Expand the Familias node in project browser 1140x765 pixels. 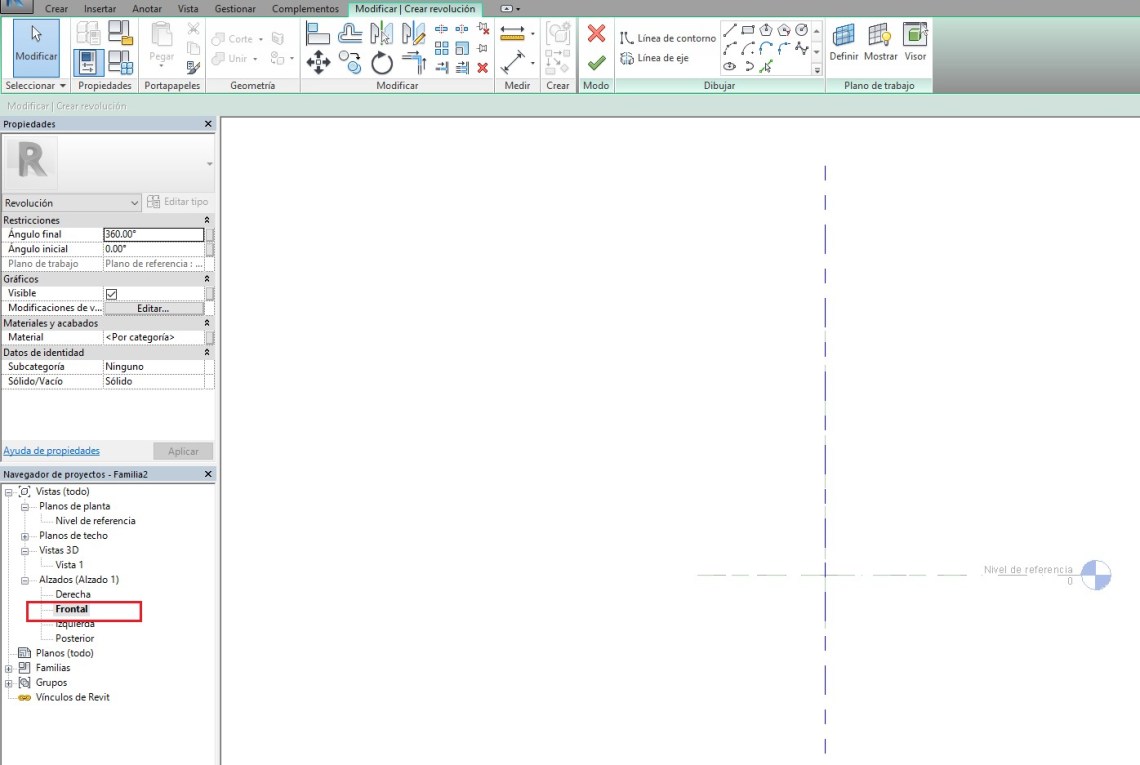pos(10,668)
